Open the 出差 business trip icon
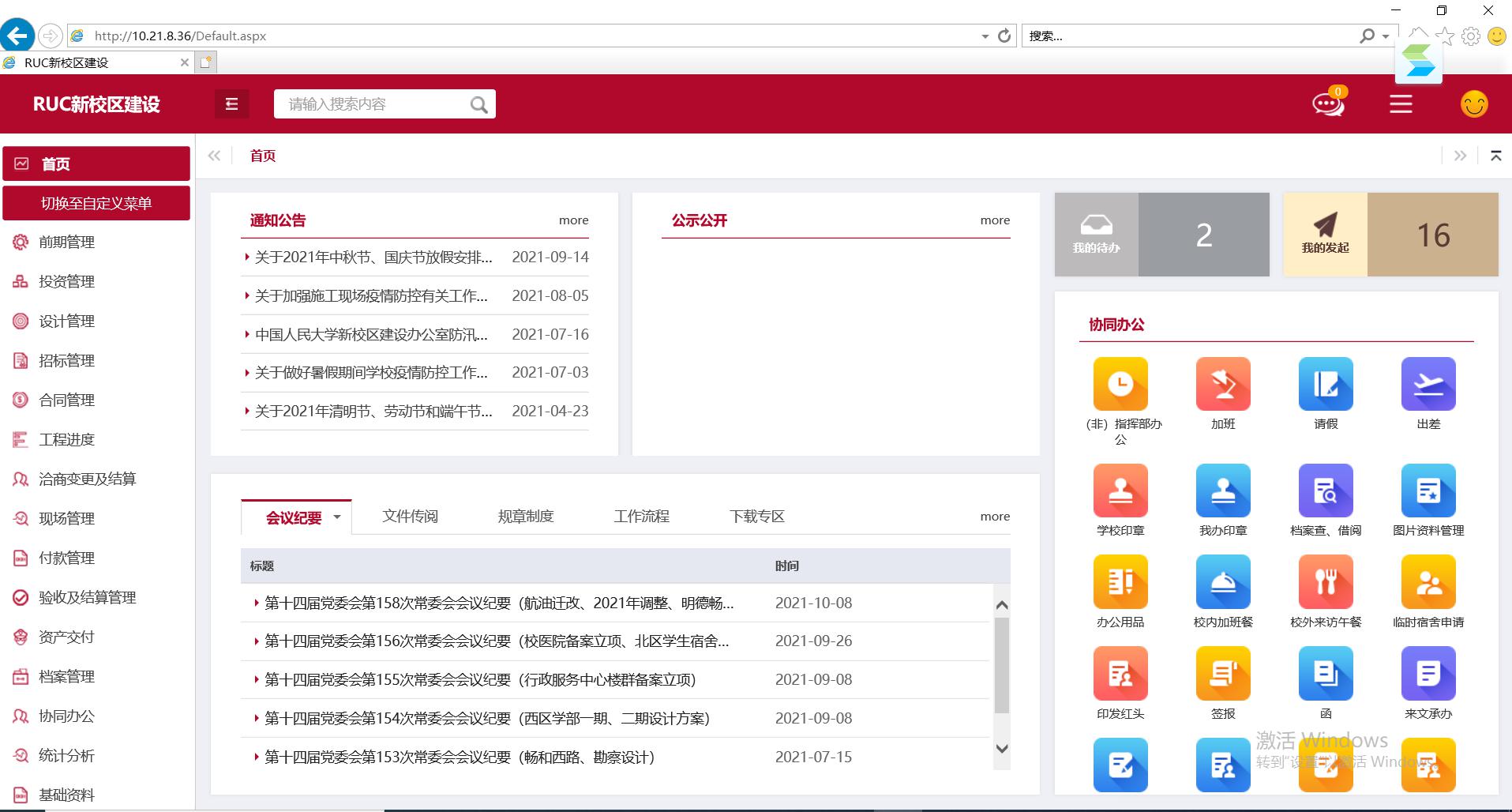 1428,385
